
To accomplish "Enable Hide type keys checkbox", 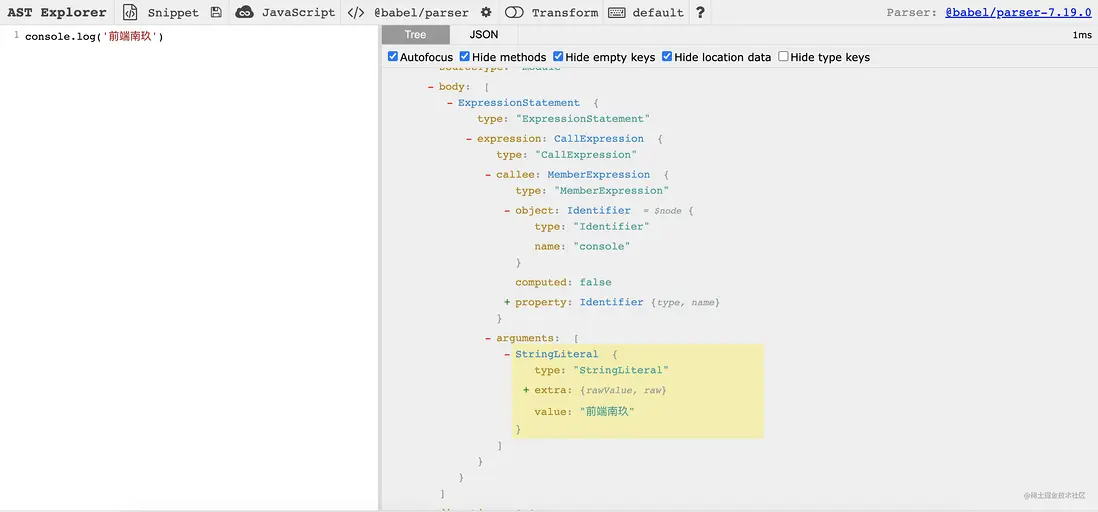I will pos(784,57).
